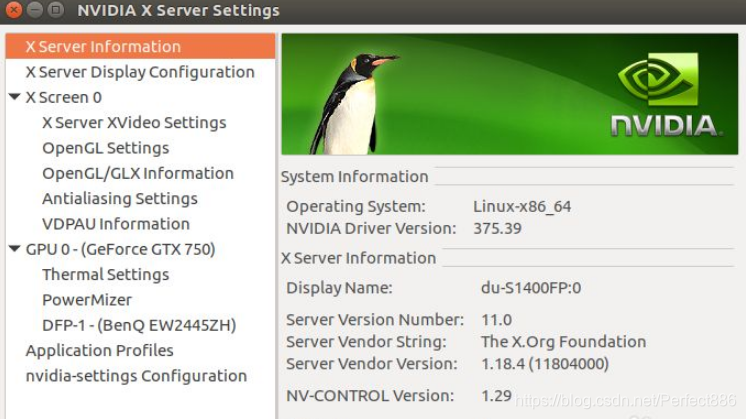Open OpenGL Settings page
Image resolution: width=746 pixels, height=419 pixels.
(x=106, y=148)
